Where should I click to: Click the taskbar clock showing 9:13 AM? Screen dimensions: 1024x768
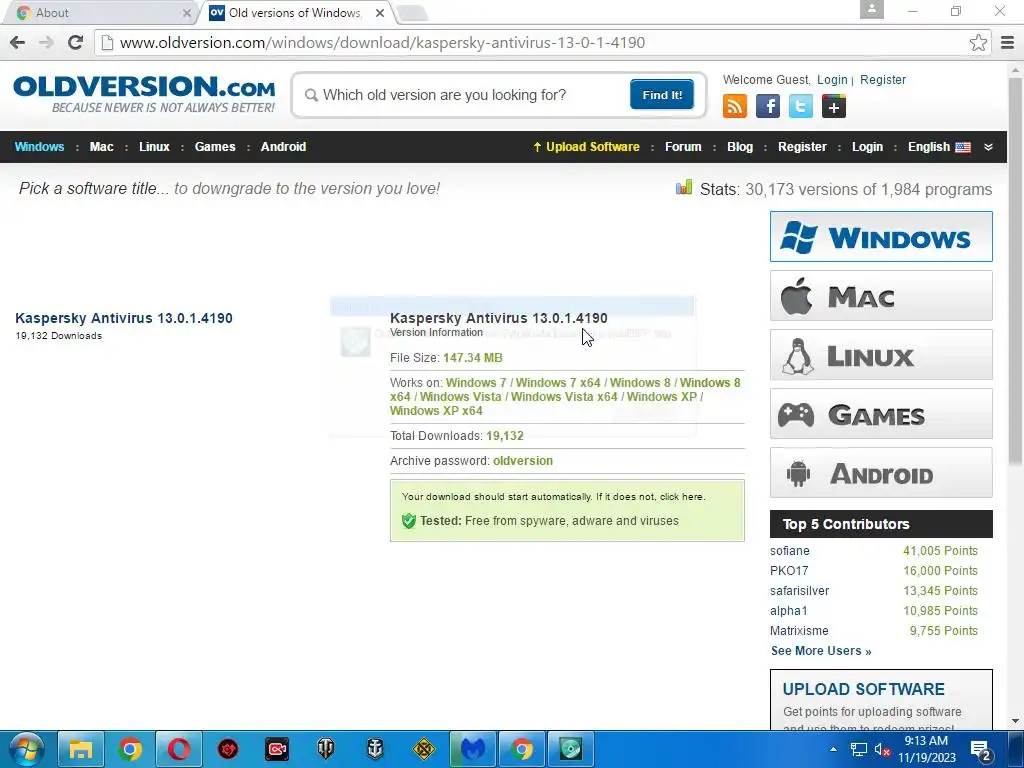coord(926,749)
